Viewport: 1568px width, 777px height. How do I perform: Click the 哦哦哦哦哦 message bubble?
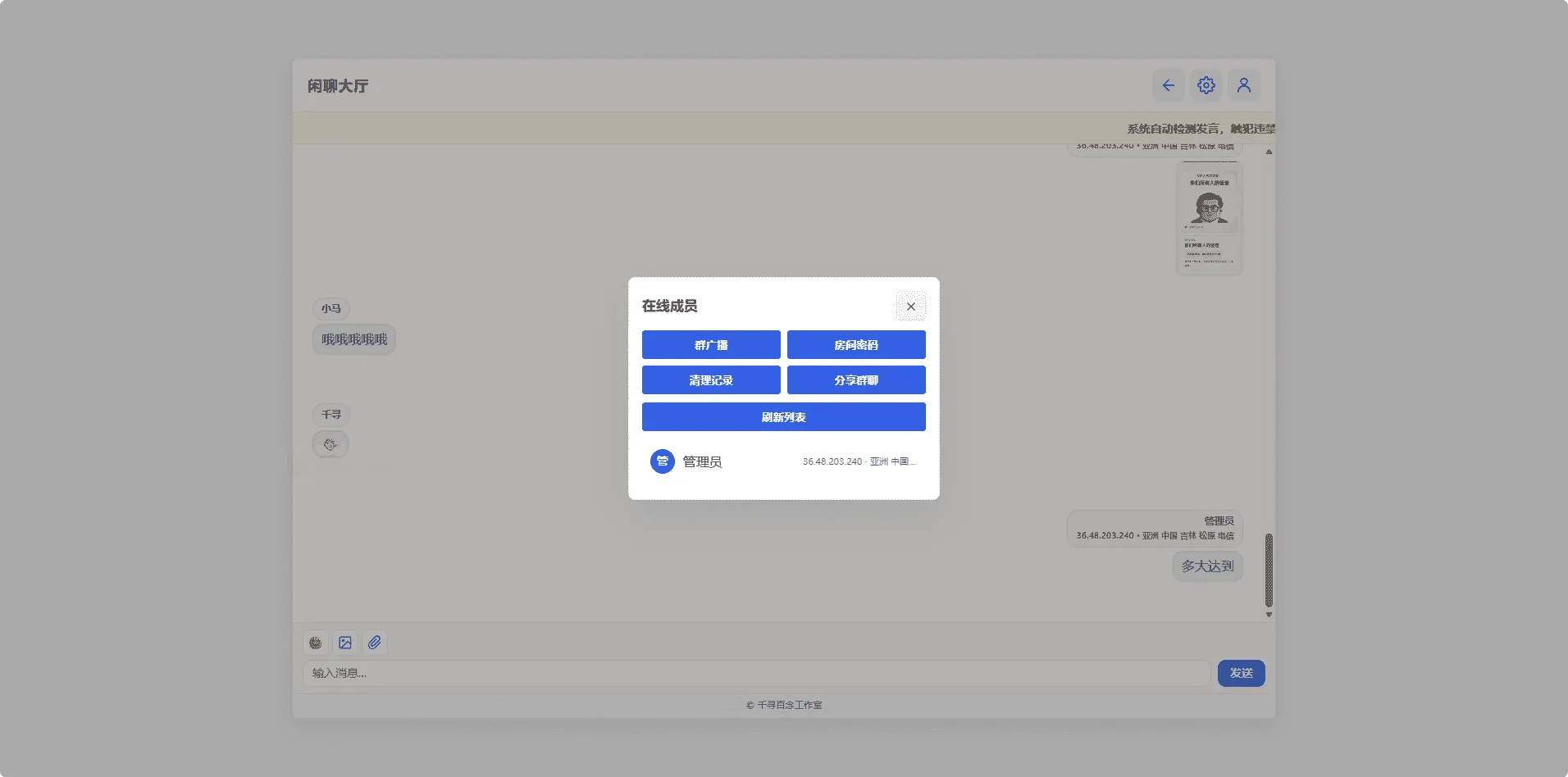354,339
